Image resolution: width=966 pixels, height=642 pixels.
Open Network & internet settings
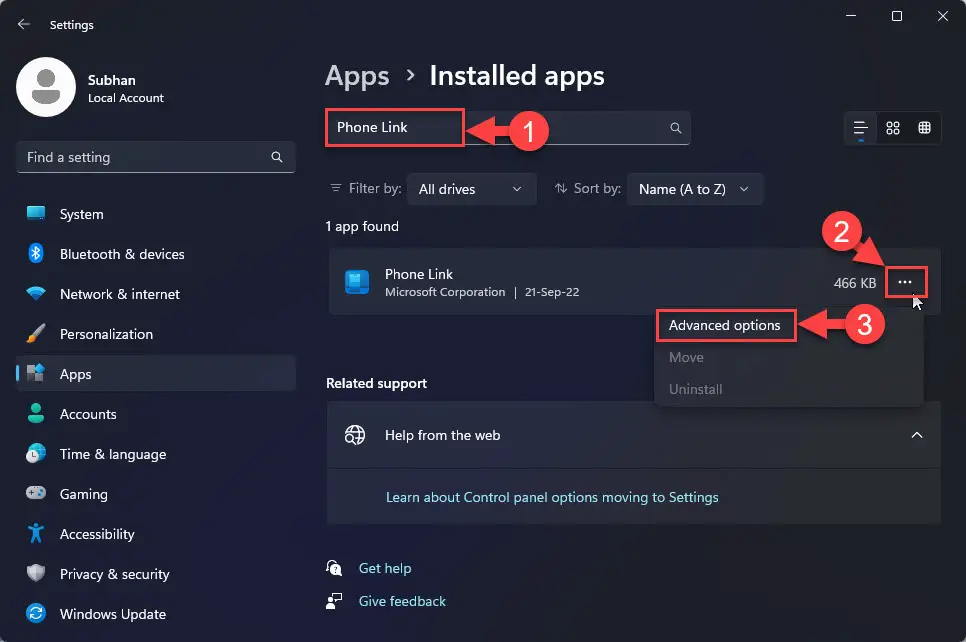(156, 294)
